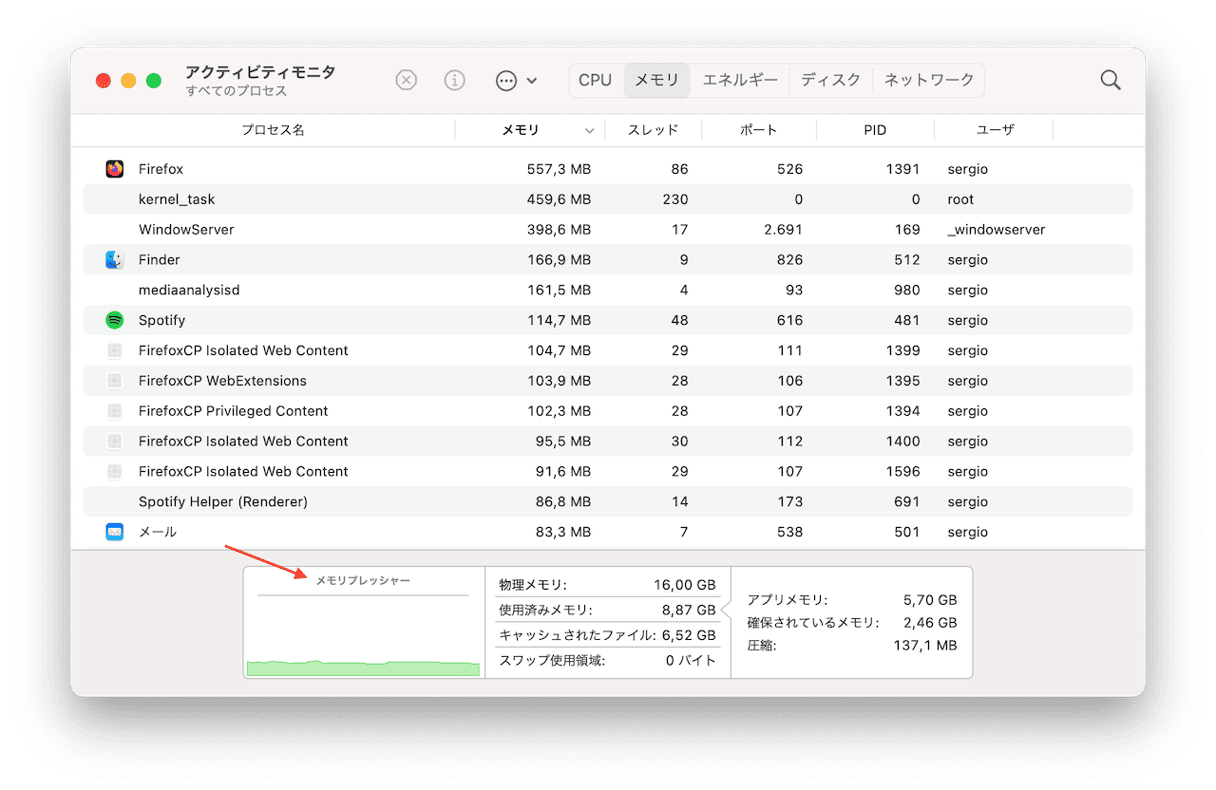The height and width of the screenshot is (790, 1216).
Task: Expand the dropdown chevron beside ellipsis
Action: (532, 81)
